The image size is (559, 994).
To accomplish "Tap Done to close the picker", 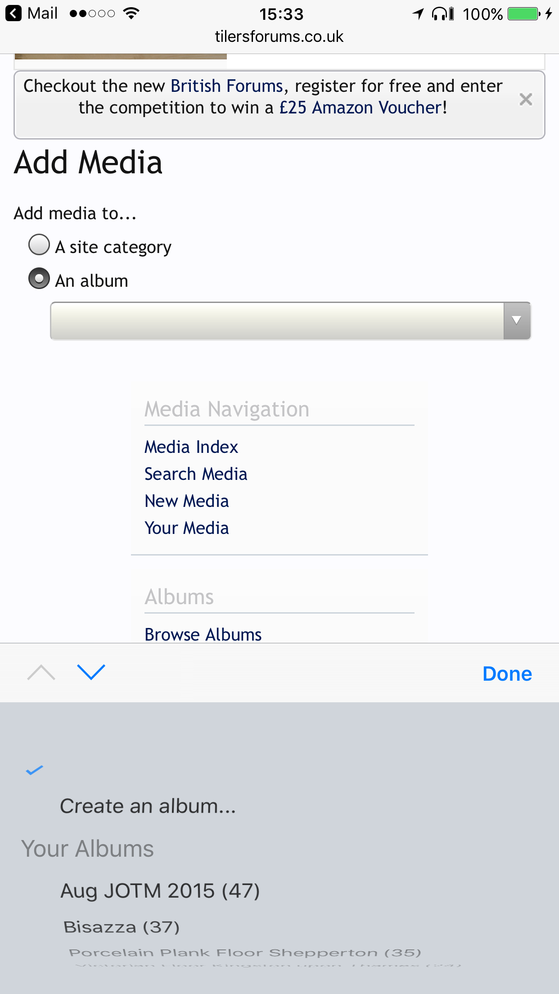I will tap(507, 673).
